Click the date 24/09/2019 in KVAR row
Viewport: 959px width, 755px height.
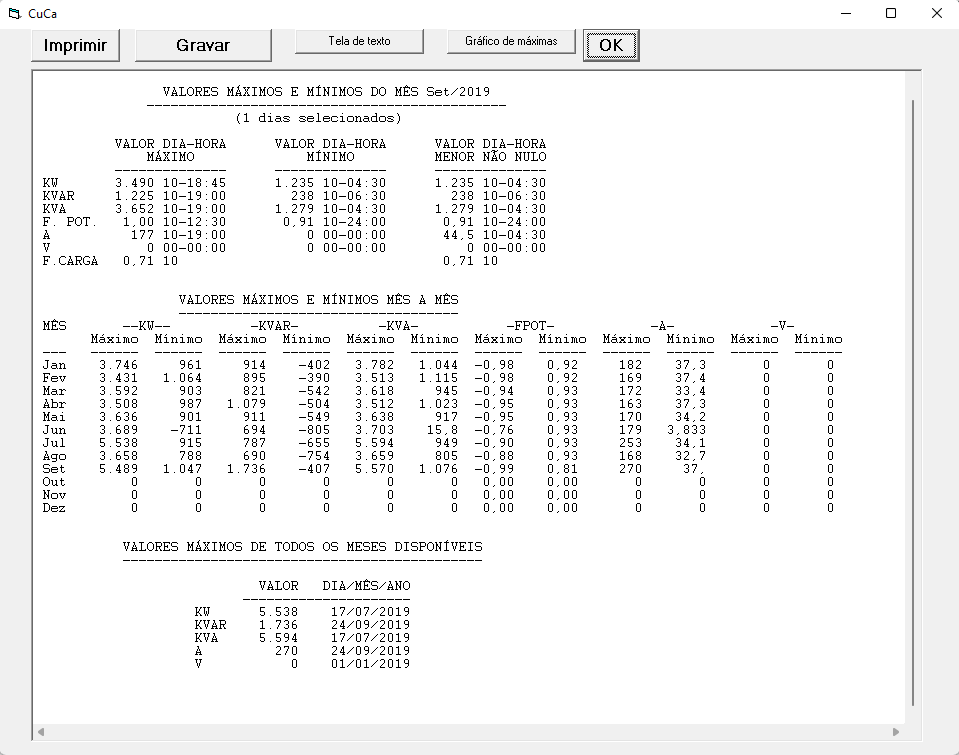pos(369,625)
